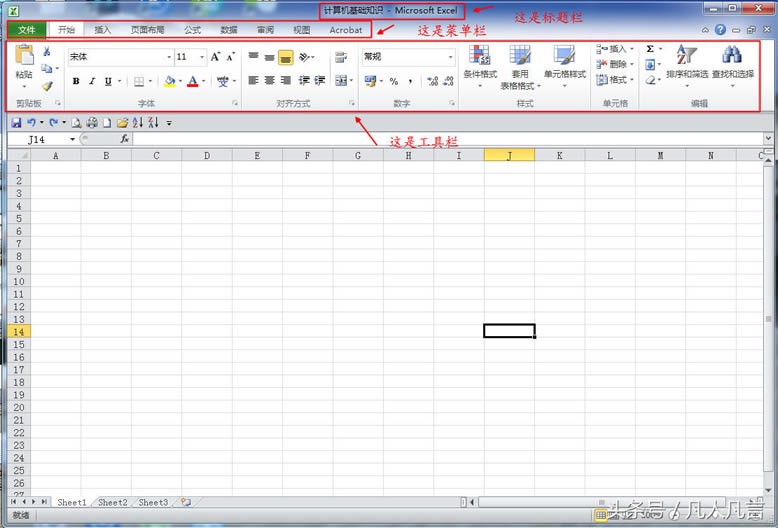This screenshot has width=778, height=528.
Task: Click the 粘贴 (Paste) button
Action: pyautogui.click(x=24, y=64)
